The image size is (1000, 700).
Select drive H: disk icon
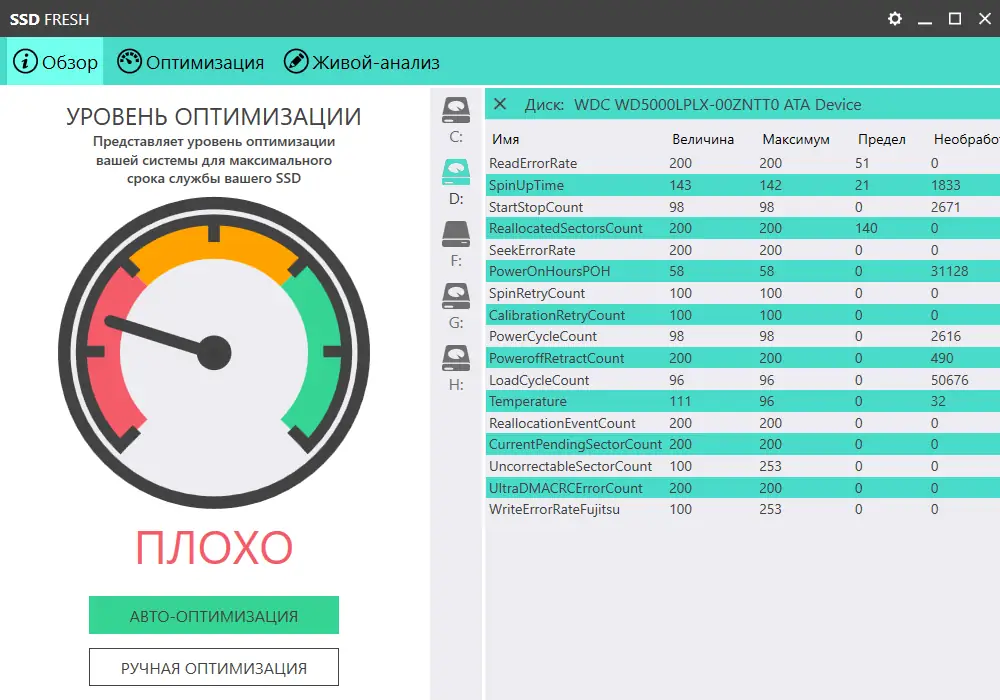(456, 358)
